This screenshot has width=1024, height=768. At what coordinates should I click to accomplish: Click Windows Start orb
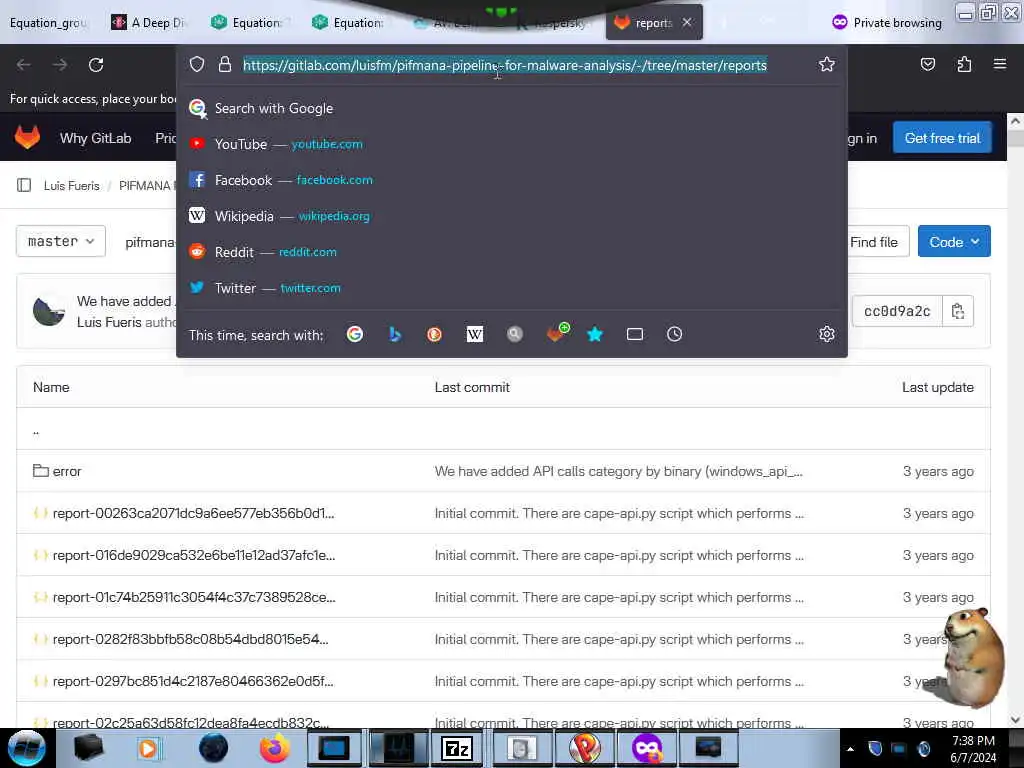[x=27, y=748]
